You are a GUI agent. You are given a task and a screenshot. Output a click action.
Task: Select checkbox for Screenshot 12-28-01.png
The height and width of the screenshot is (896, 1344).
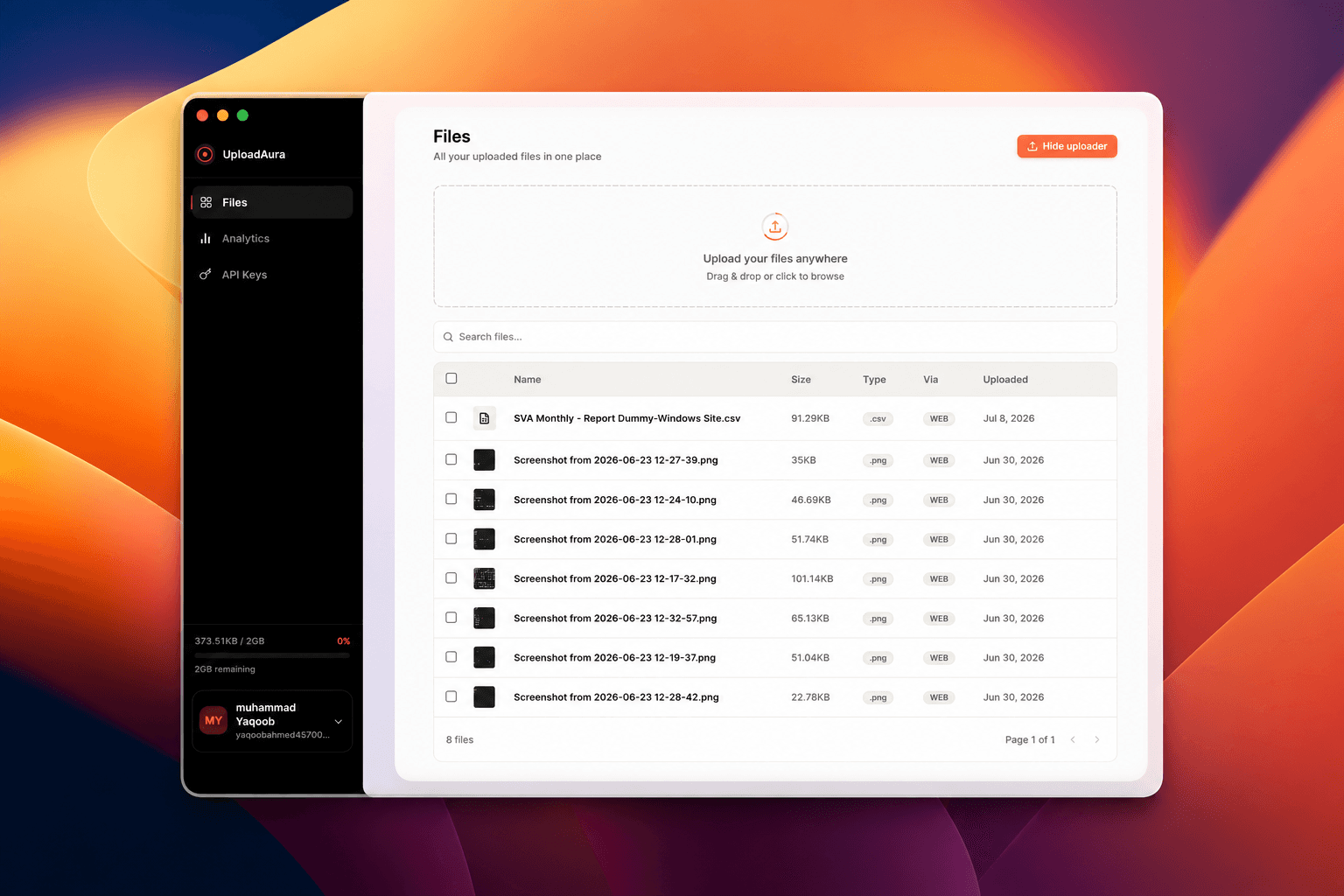451,538
